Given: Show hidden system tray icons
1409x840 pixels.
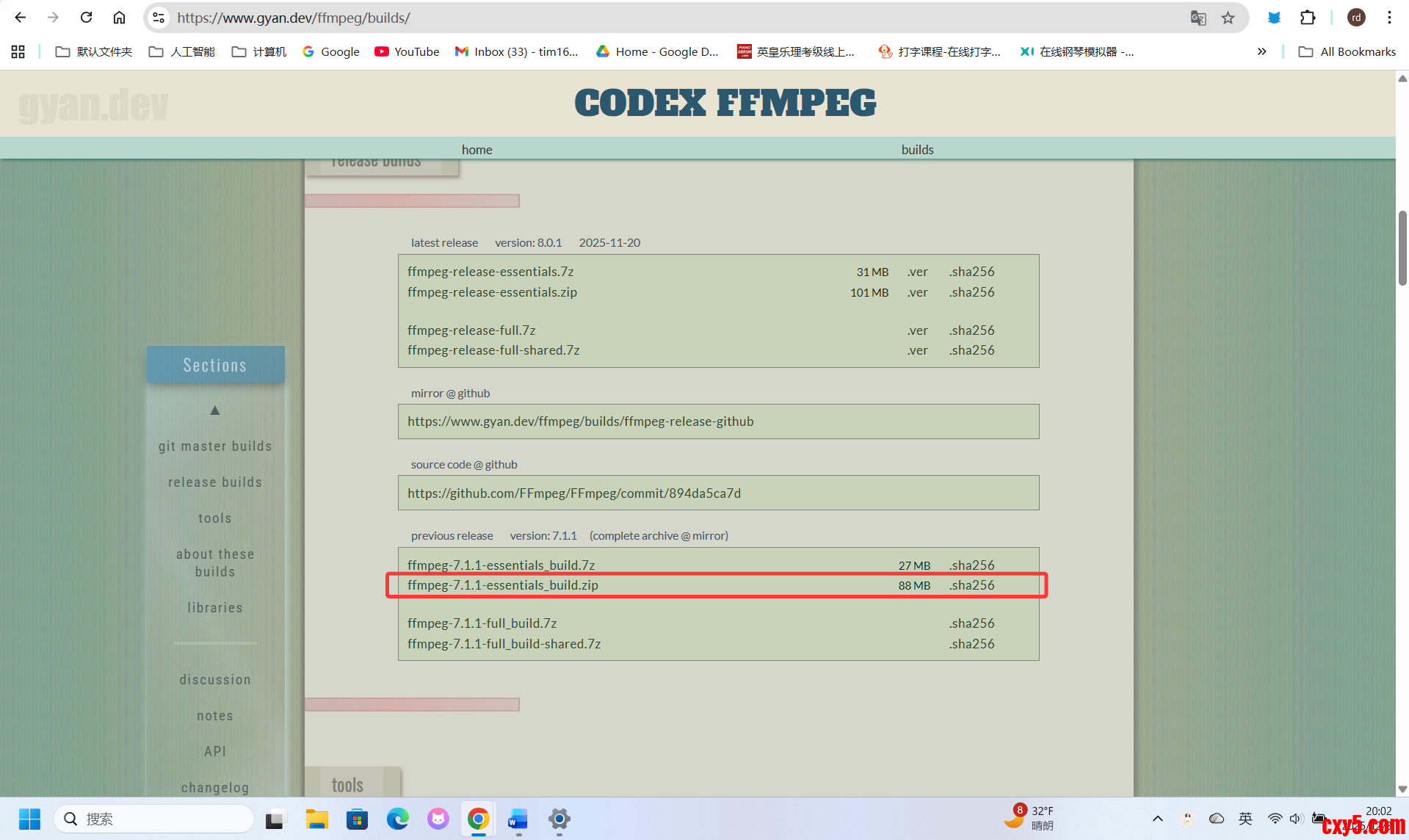Looking at the screenshot, I should pos(1158,819).
